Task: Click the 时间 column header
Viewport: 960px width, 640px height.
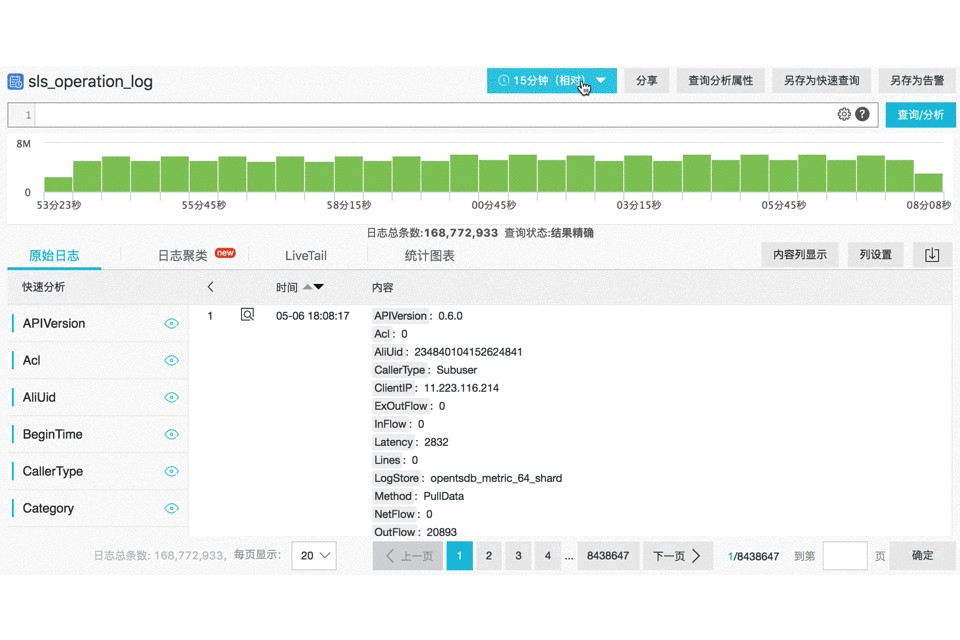Action: point(287,287)
